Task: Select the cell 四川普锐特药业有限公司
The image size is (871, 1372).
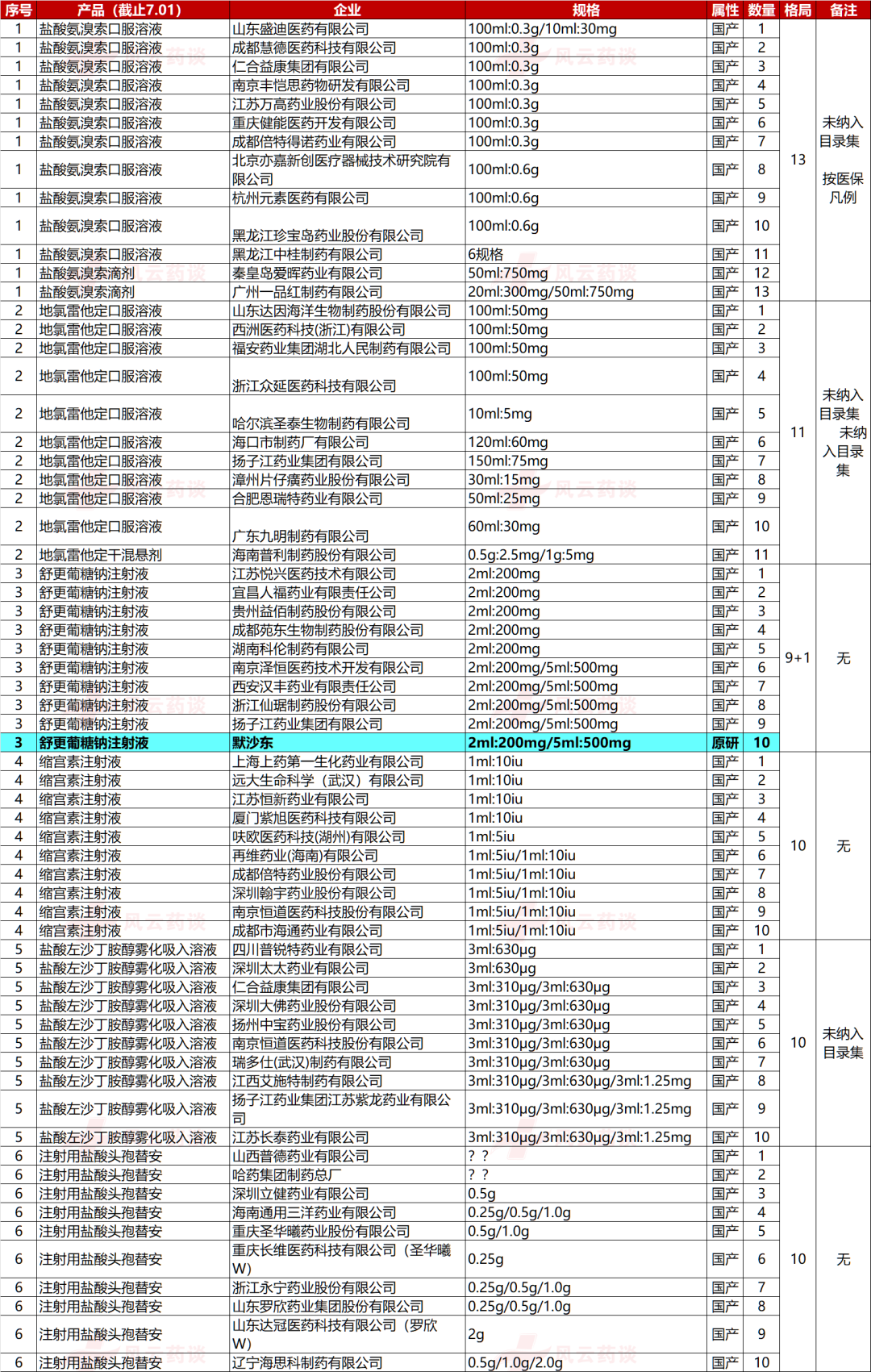Action: click(348, 949)
